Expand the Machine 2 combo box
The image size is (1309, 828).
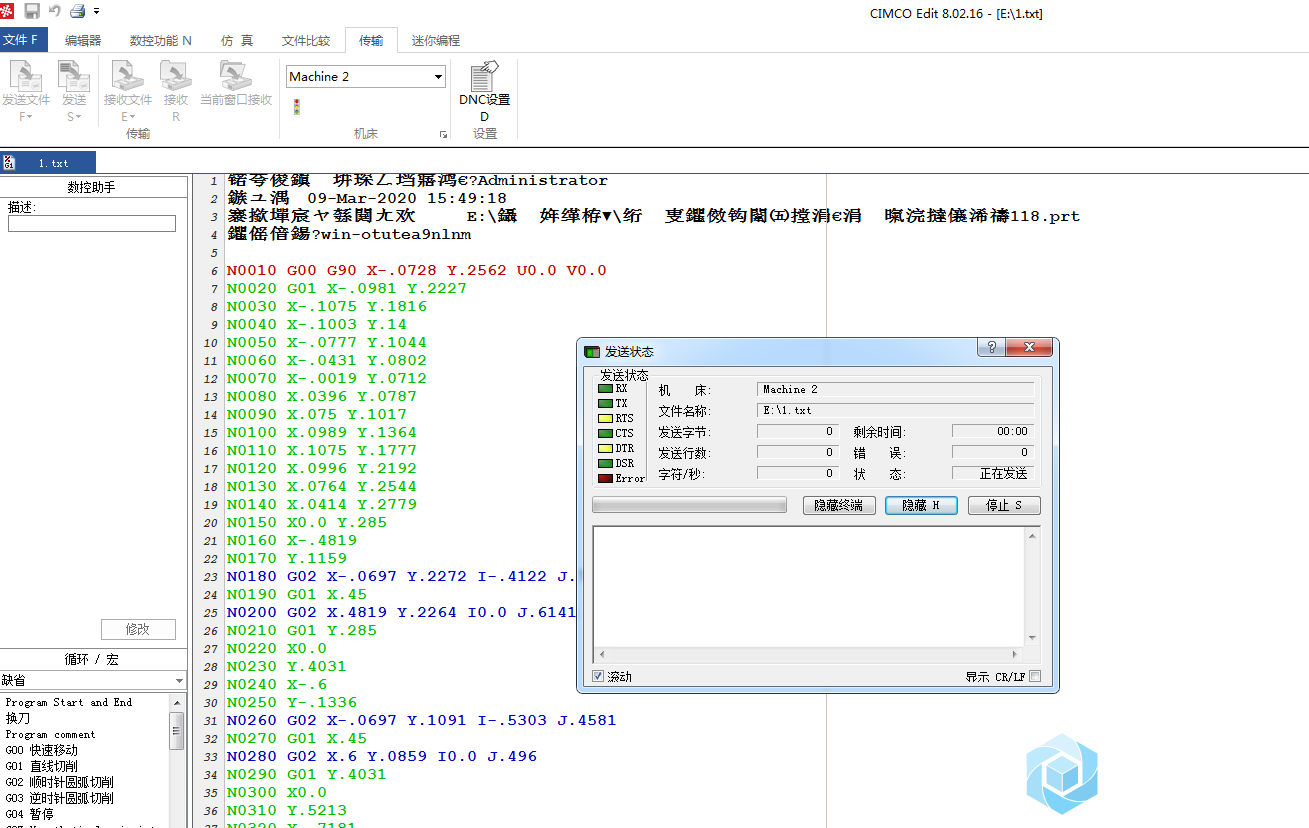[x=438, y=77]
